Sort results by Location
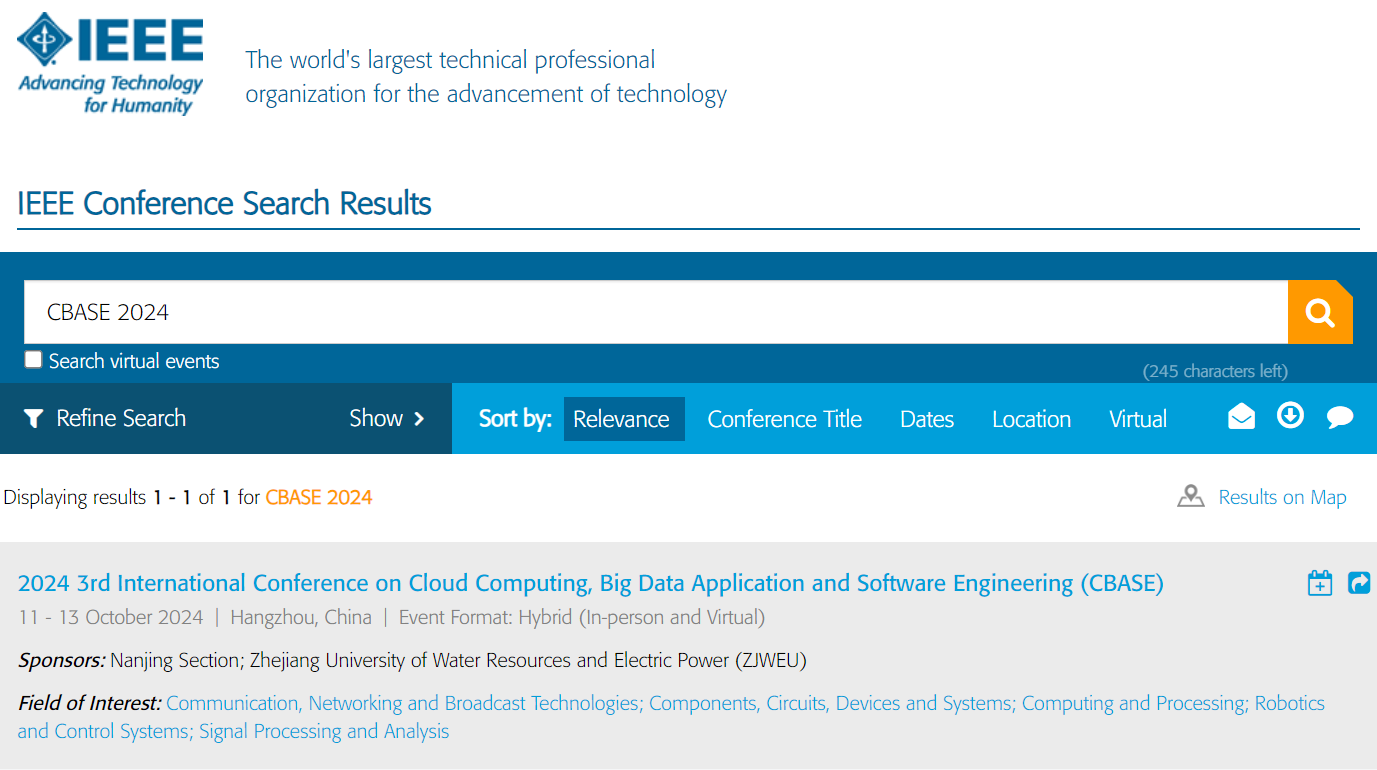This screenshot has height=770, width=1377. pyautogui.click(x=1031, y=419)
